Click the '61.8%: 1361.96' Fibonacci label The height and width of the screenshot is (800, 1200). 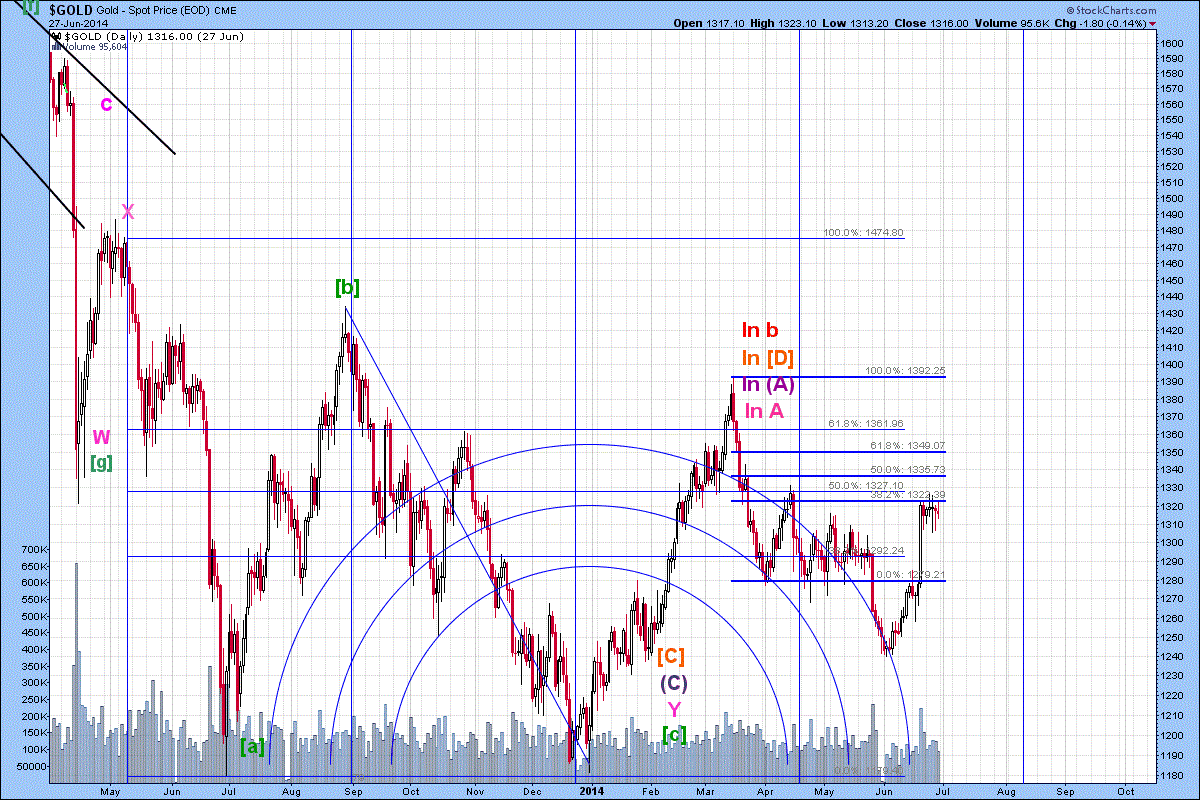pyautogui.click(x=866, y=423)
